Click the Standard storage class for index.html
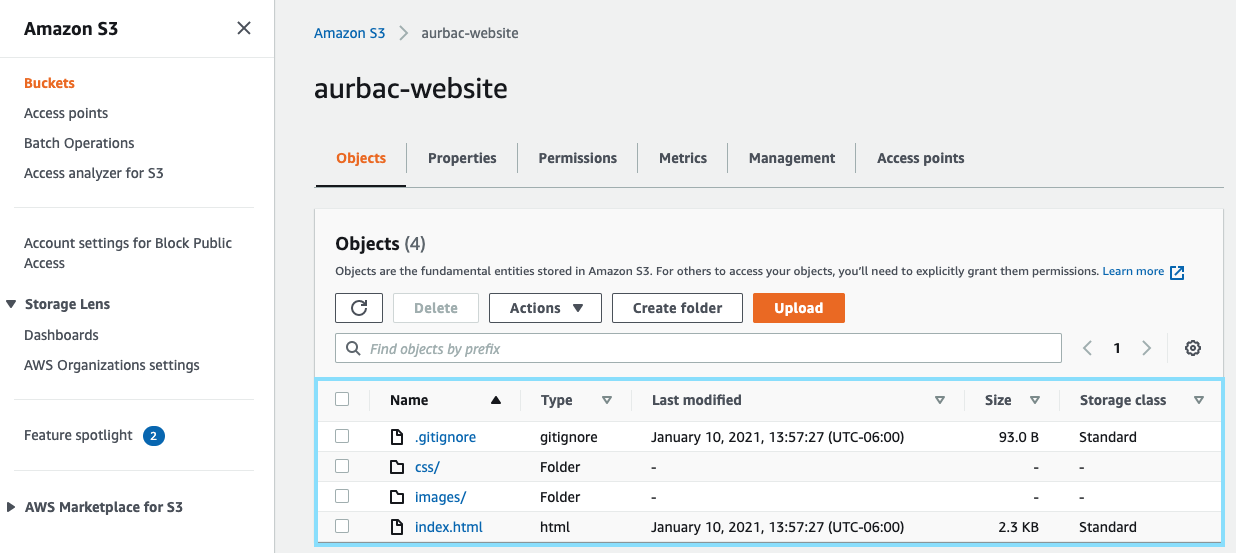The image size is (1236, 553). click(x=1108, y=527)
